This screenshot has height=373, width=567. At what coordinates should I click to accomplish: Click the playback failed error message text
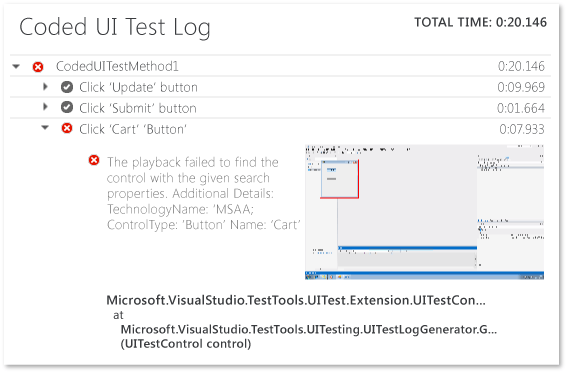click(204, 193)
